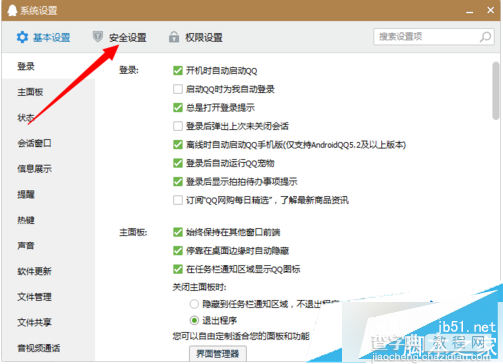Click the 界面管理器 button
Screen dimensions: 503x364
pyautogui.click(x=218, y=354)
